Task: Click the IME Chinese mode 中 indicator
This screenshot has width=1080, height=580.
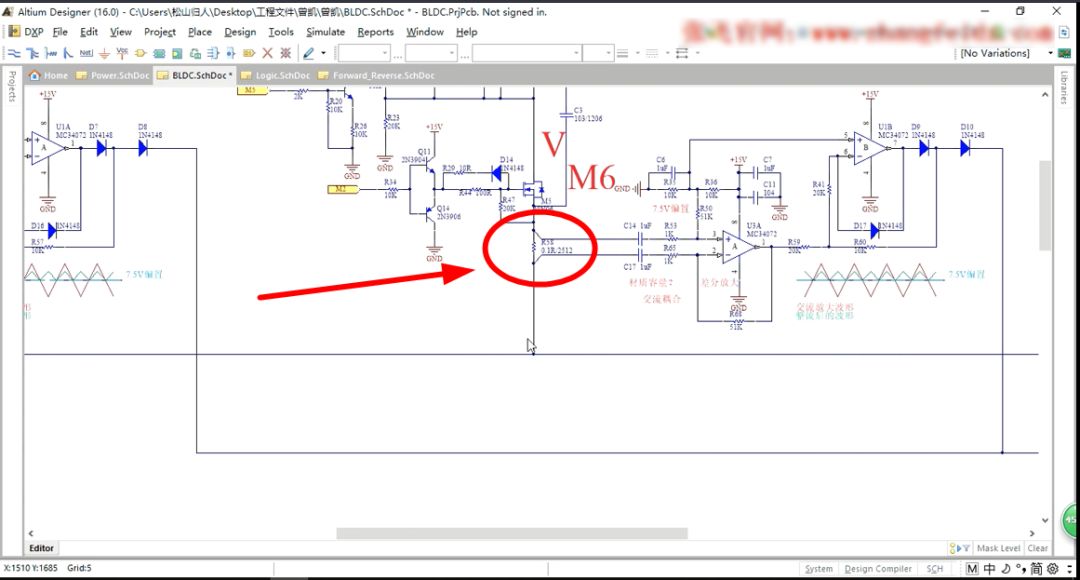Action: (989, 569)
